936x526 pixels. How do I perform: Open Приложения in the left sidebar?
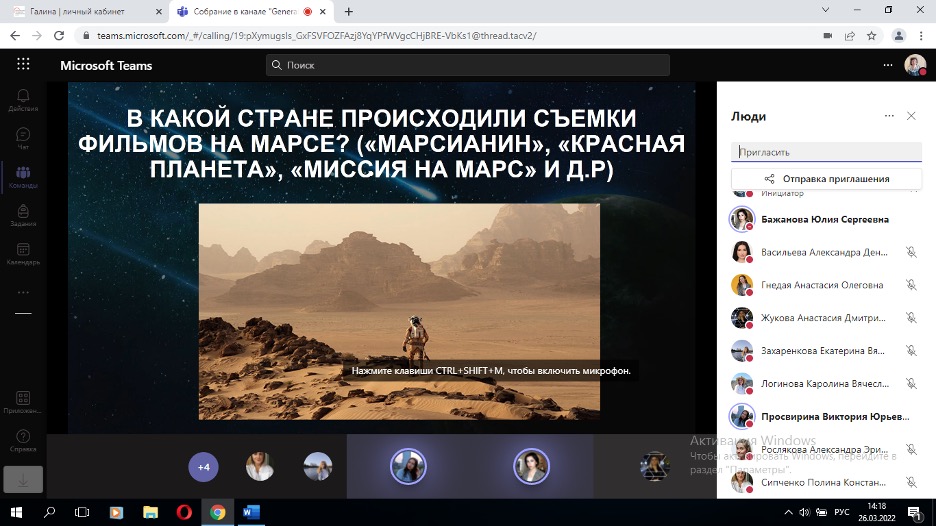coord(23,403)
